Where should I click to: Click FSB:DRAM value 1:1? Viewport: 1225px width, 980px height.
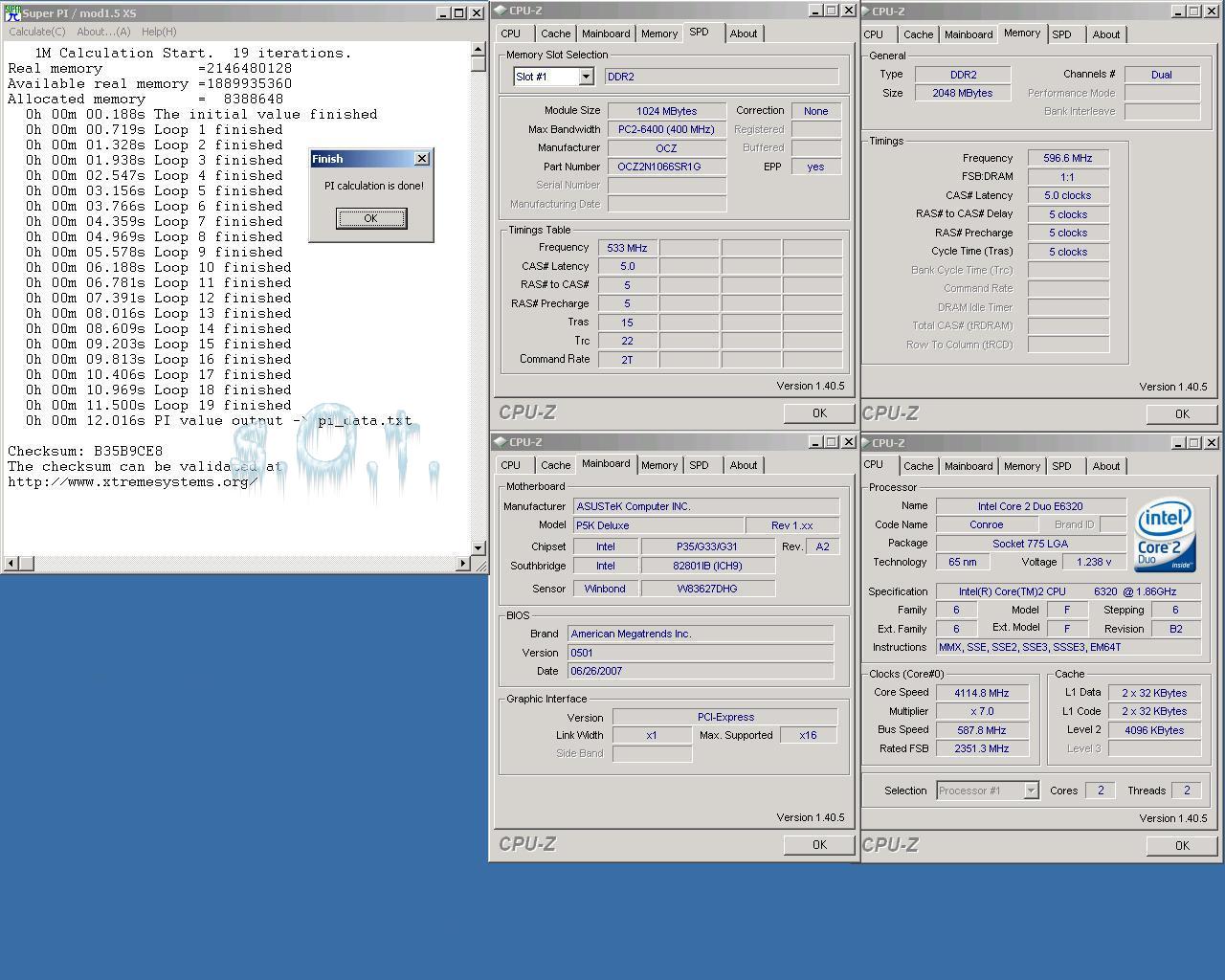[x=1068, y=177]
